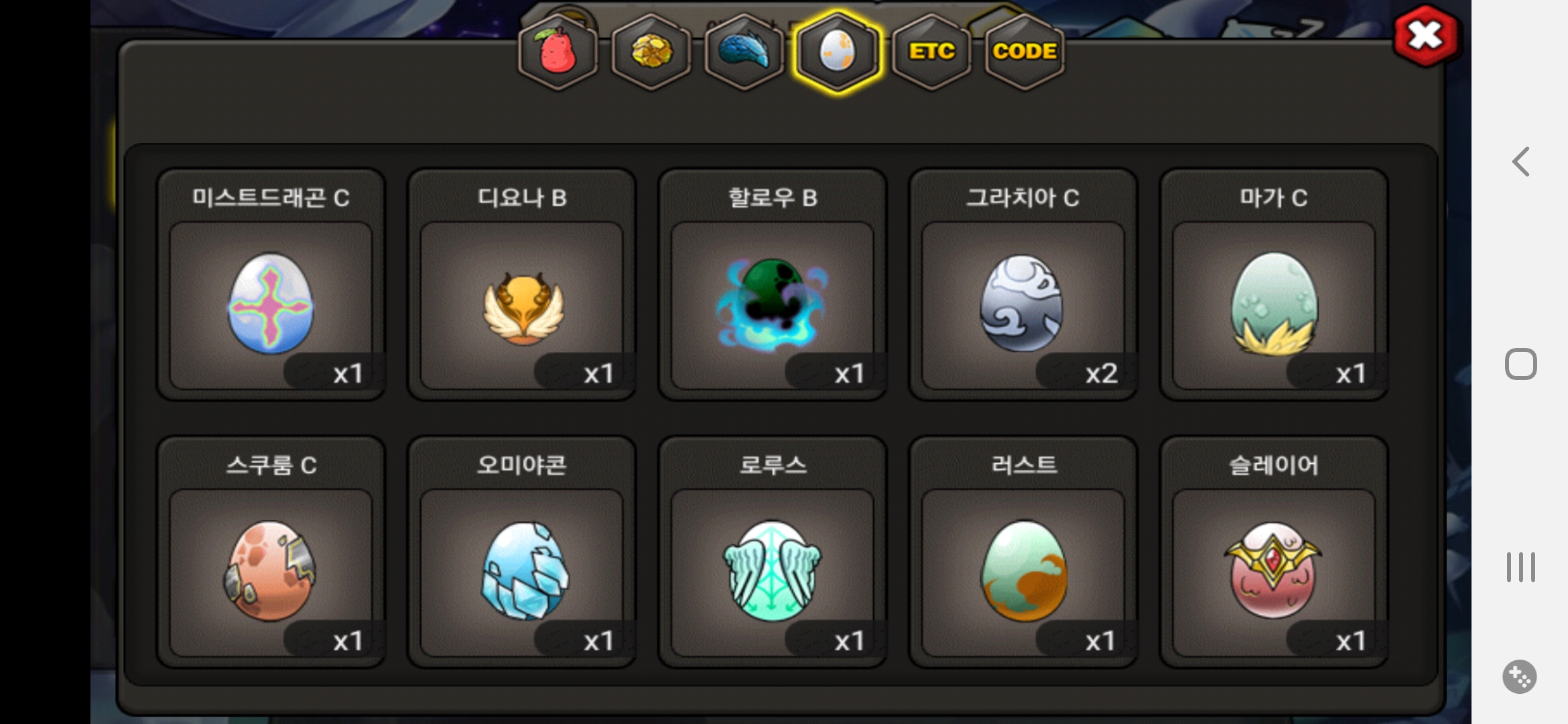Screen dimensions: 1568x724
Task: Pick the 디요나 B winged golden egg
Action: 521,284
